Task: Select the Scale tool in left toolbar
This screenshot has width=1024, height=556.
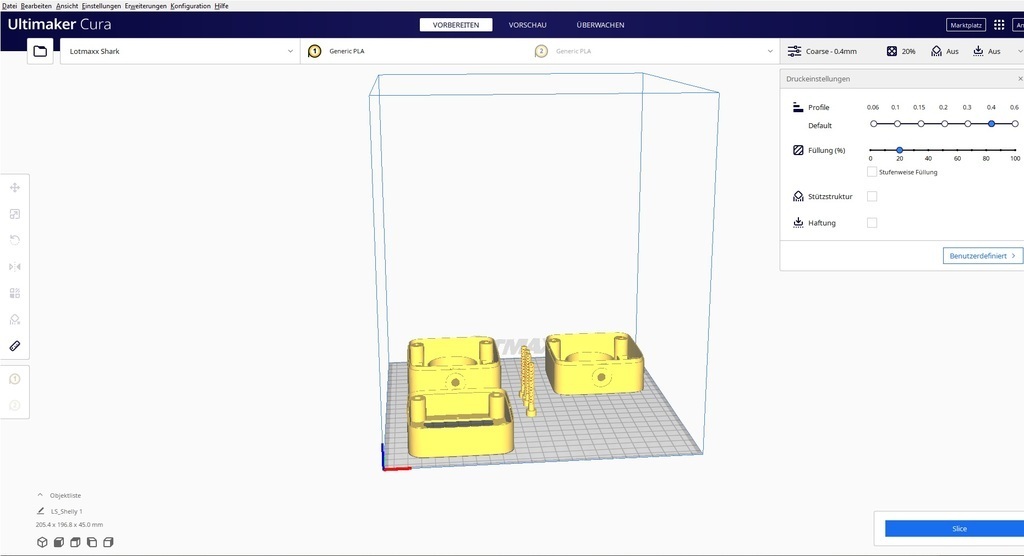Action: click(15, 214)
